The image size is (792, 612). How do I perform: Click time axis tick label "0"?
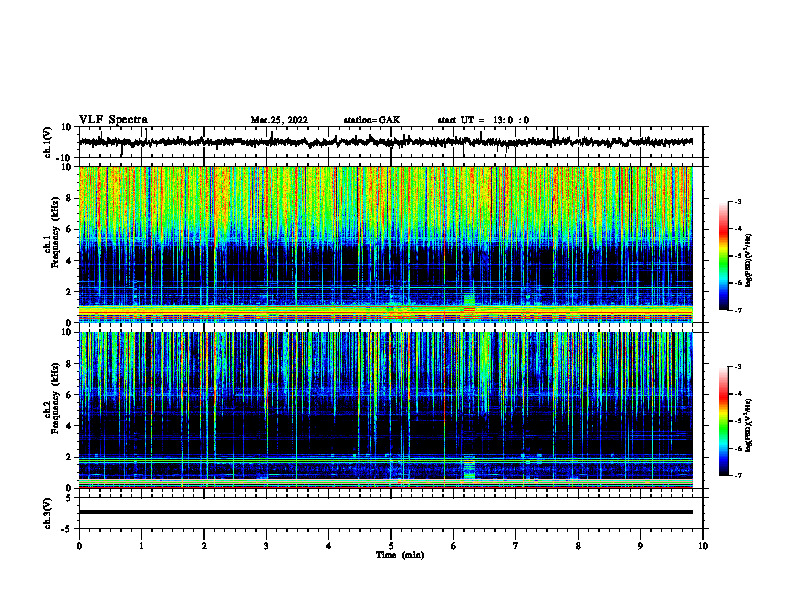pyautogui.click(x=79, y=546)
